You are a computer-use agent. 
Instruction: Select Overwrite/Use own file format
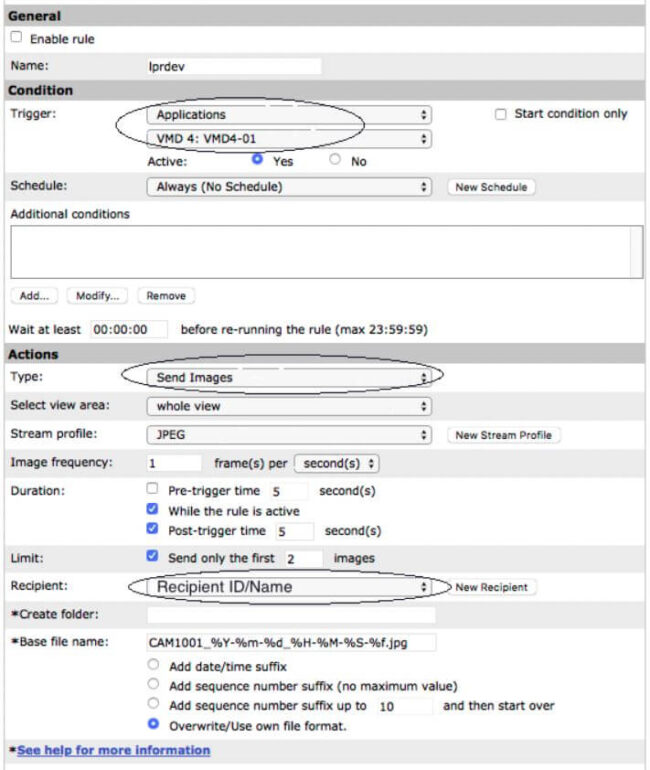point(153,724)
